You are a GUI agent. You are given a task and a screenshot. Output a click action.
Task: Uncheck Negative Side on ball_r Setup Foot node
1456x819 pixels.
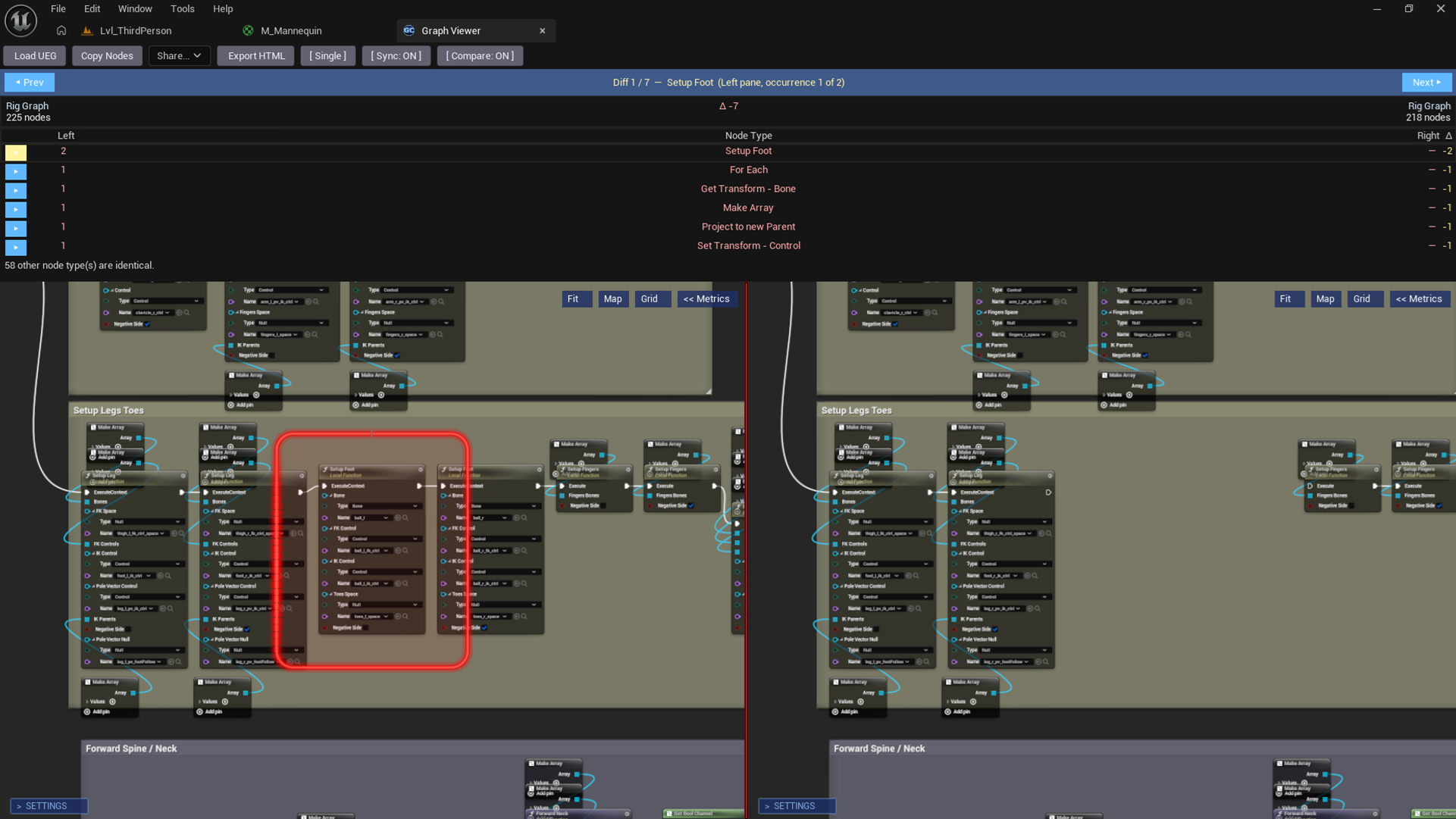[x=485, y=628]
